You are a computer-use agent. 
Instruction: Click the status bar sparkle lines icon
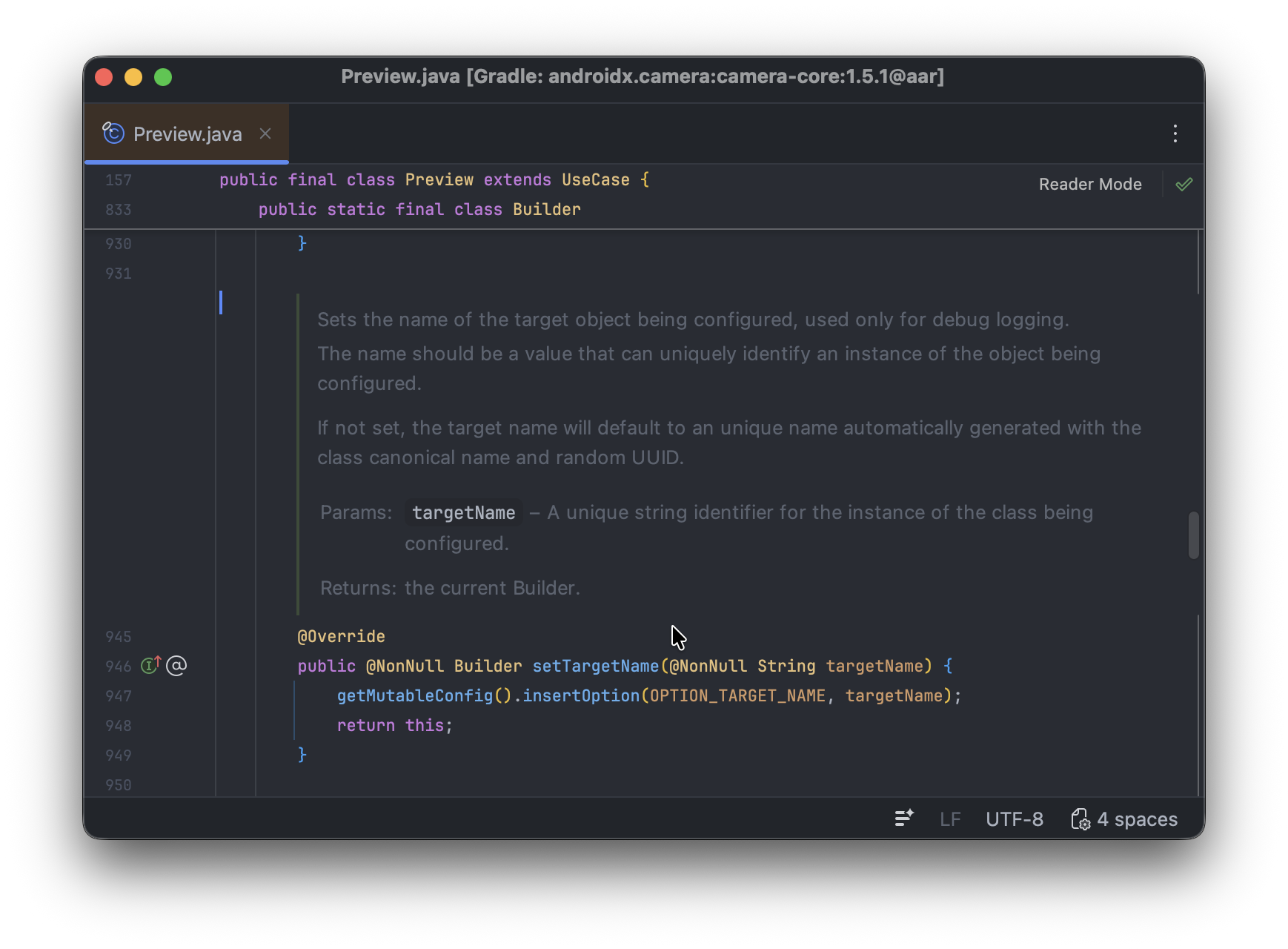[x=903, y=819]
